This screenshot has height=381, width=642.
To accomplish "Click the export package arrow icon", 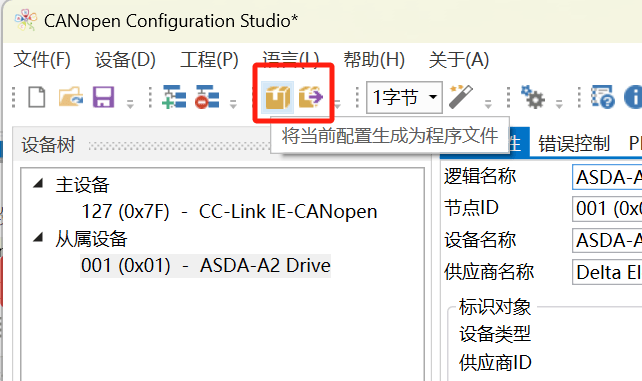I will [311, 97].
